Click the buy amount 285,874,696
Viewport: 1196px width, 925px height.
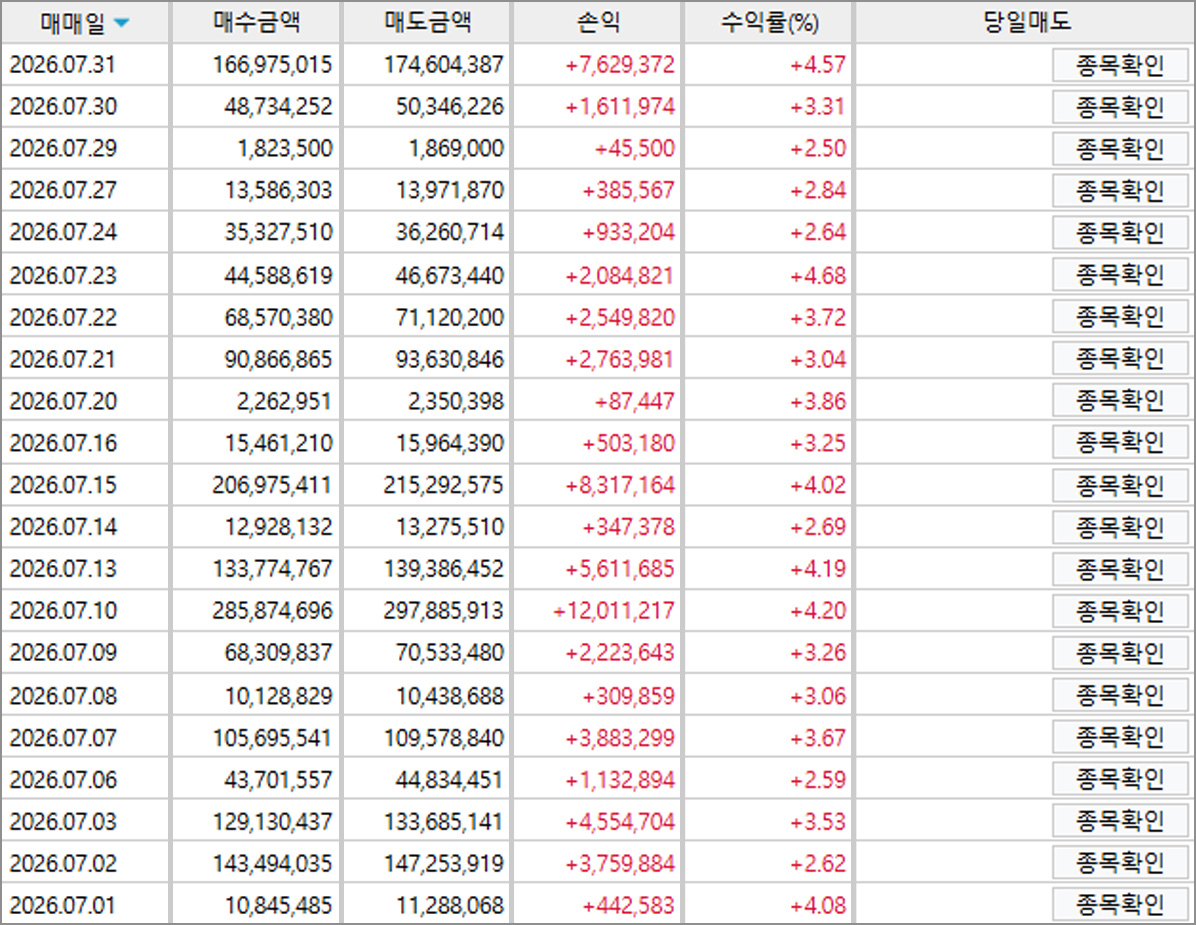[x=272, y=611]
